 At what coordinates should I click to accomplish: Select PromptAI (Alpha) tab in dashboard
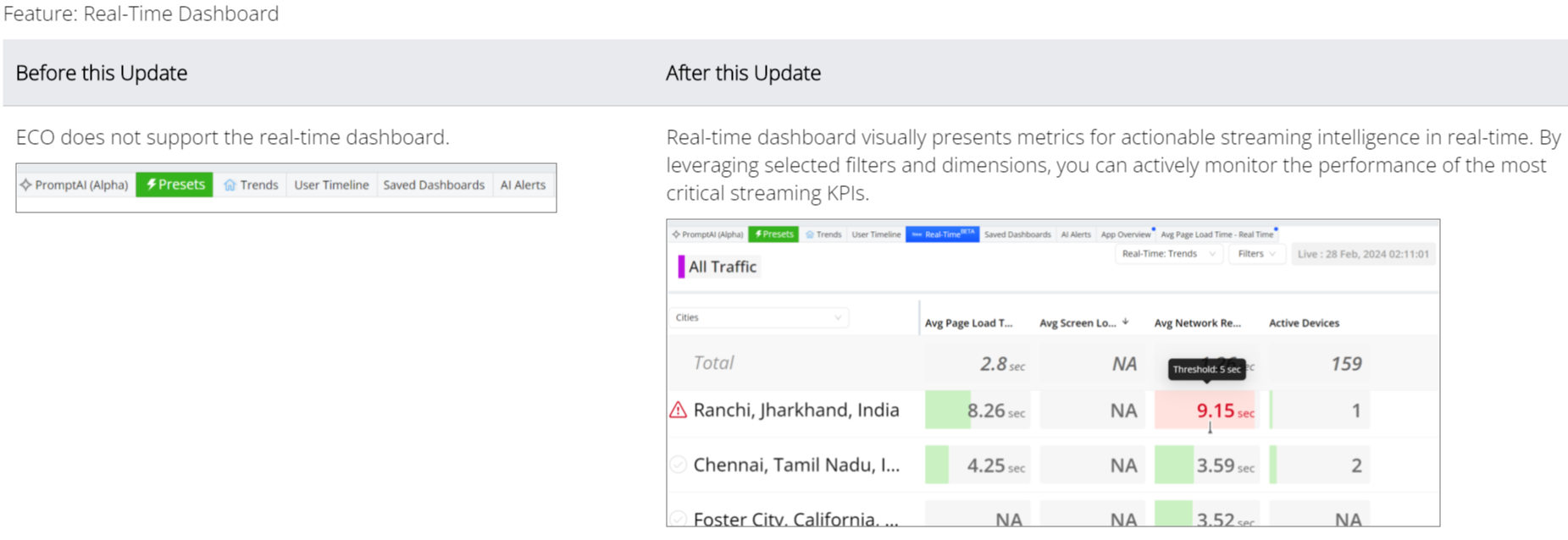[x=707, y=234]
